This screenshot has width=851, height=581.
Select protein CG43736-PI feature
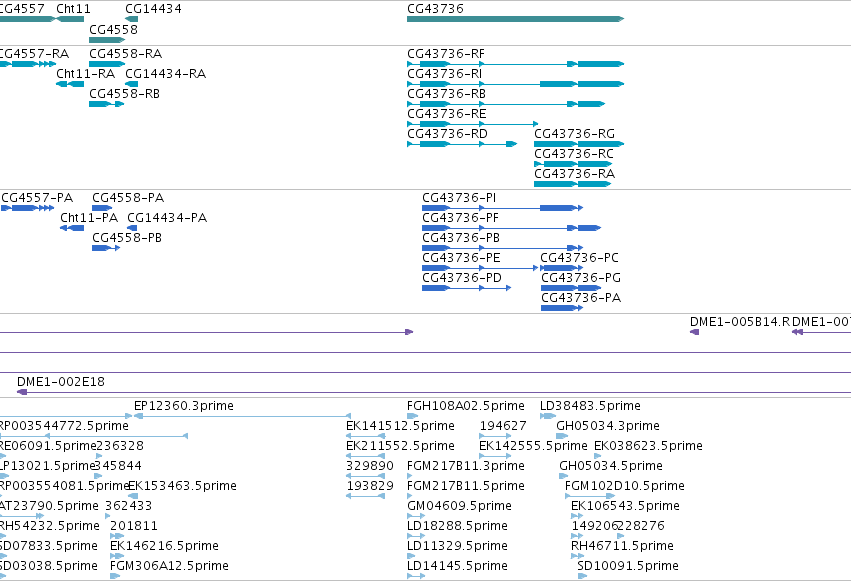tap(502, 208)
